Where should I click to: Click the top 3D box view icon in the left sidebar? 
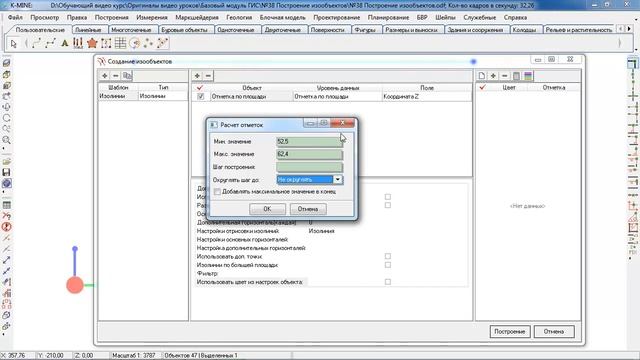7,63
